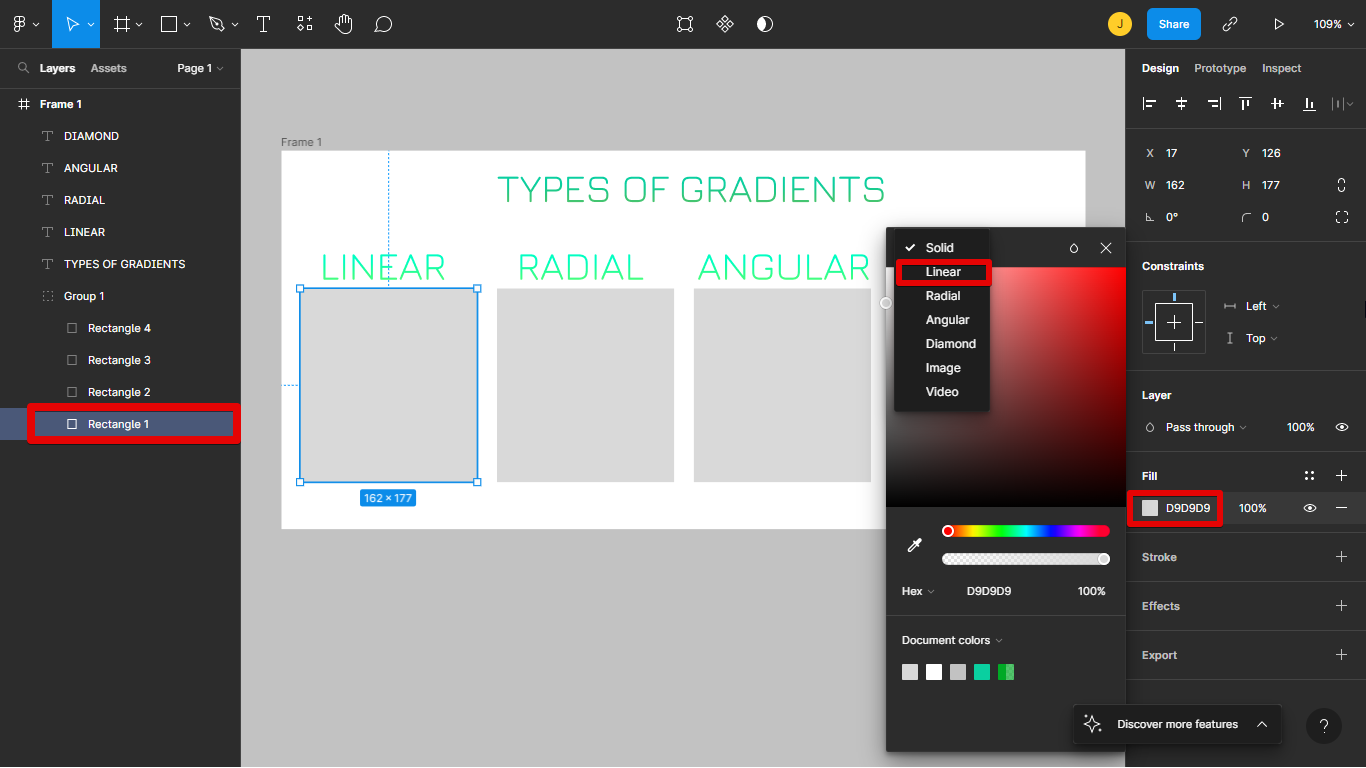This screenshot has height=768, width=1366.
Task: Open the Figma main menu icon
Action: pyautogui.click(x=24, y=24)
